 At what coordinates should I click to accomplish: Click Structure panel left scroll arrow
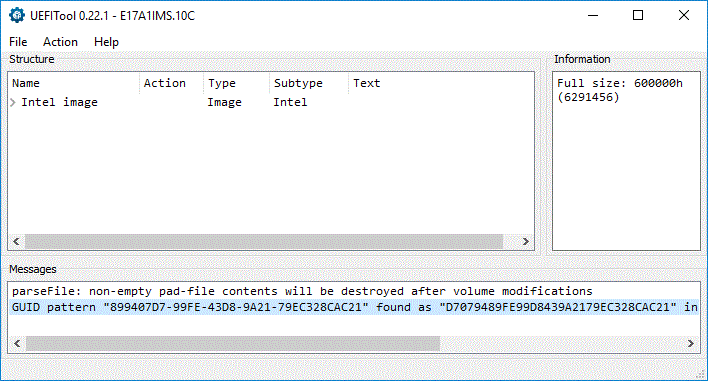click(16, 242)
